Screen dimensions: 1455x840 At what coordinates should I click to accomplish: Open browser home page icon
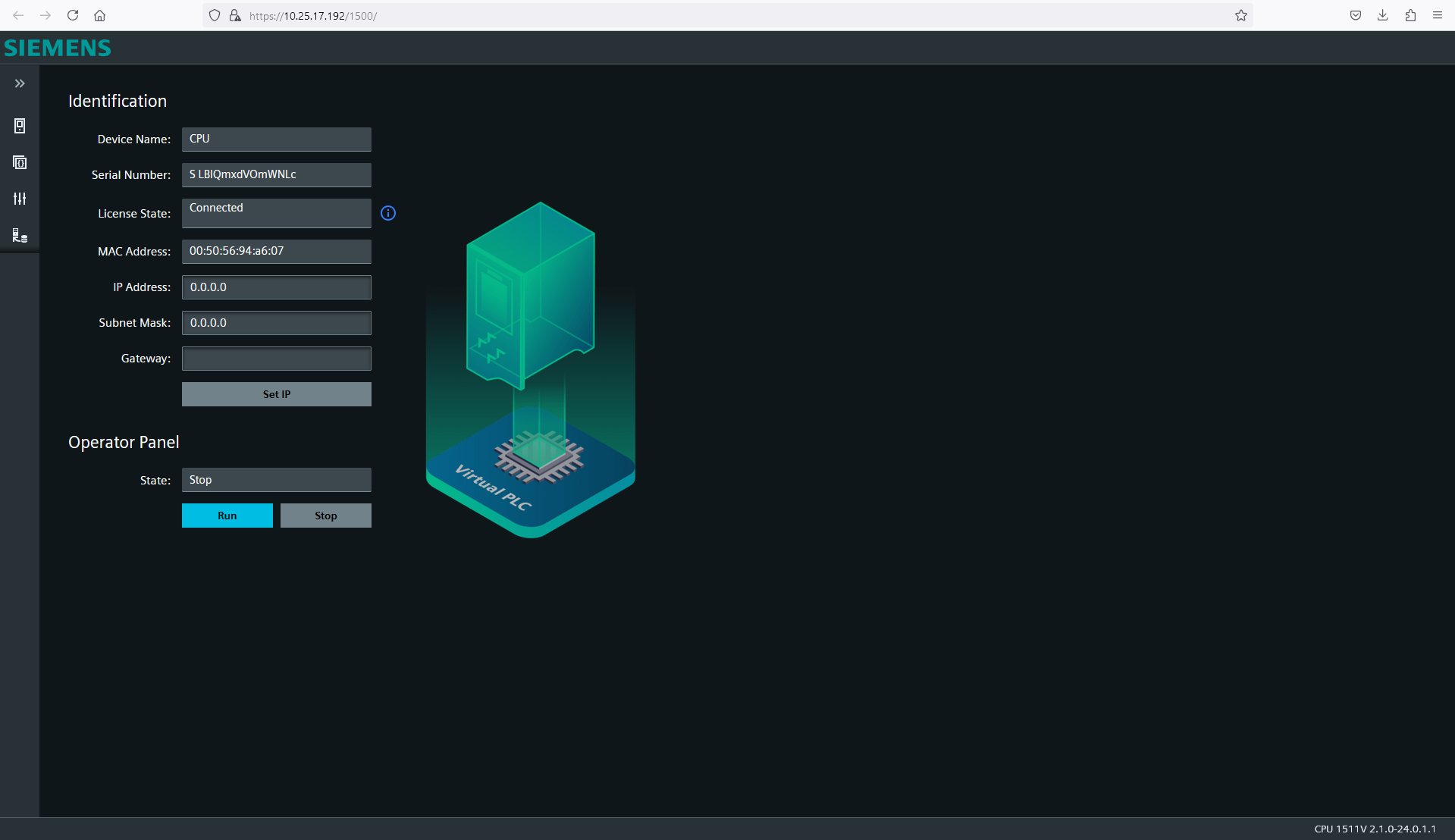(x=99, y=15)
